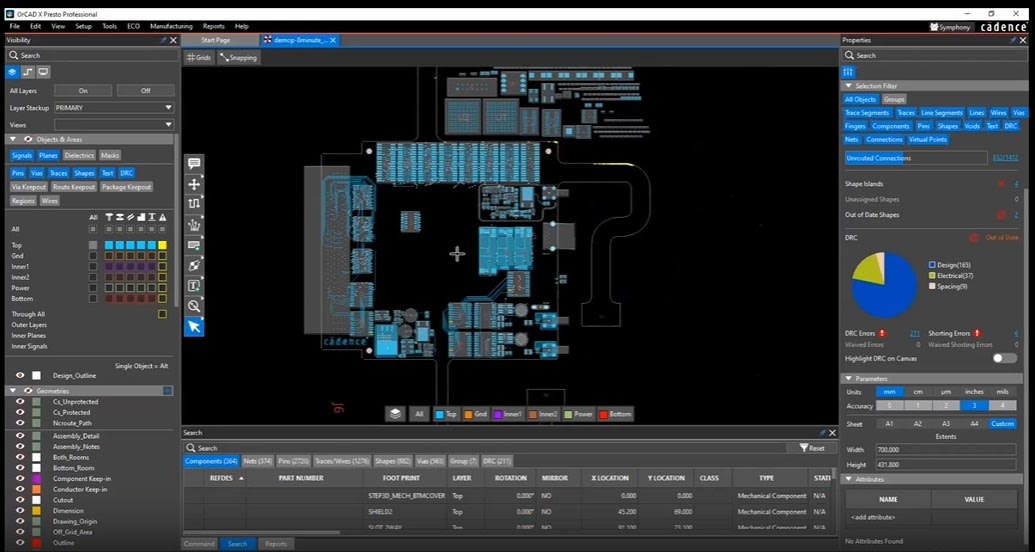
Task: Collapse the Geometries section
Action: point(13,391)
